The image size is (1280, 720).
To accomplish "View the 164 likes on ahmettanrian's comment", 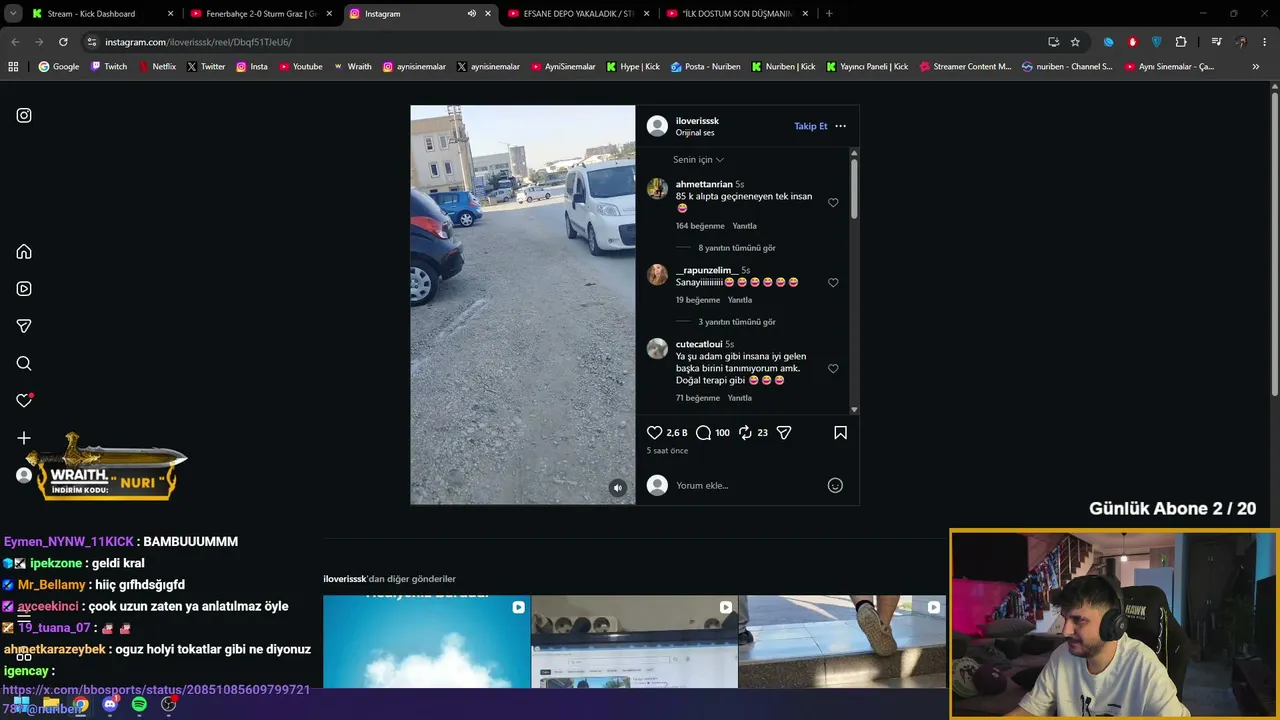I will click(700, 226).
